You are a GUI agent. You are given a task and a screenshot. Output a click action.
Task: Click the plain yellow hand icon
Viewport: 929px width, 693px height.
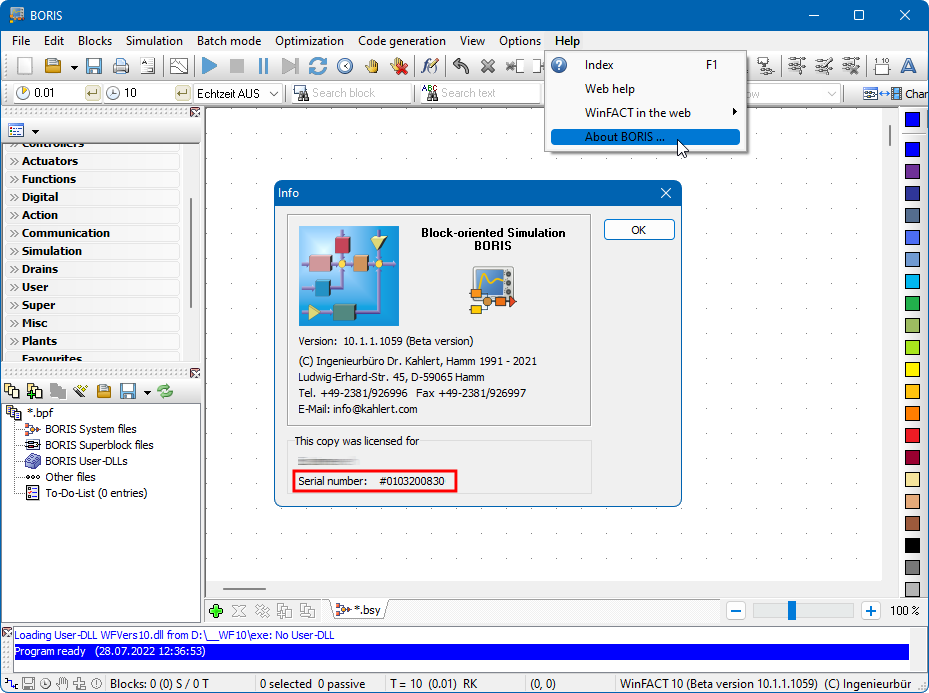371,66
